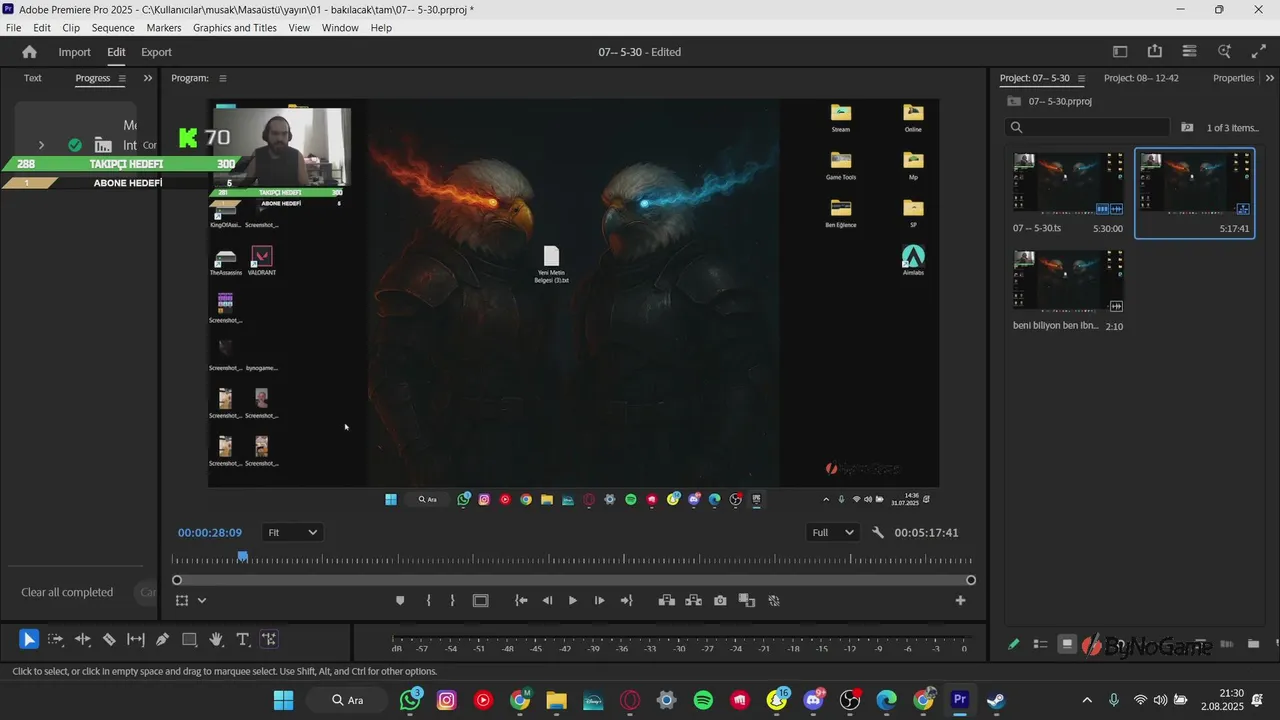Click the sparkle magnifier search icon in the header
The height and width of the screenshot is (720, 1280).
tap(1224, 51)
